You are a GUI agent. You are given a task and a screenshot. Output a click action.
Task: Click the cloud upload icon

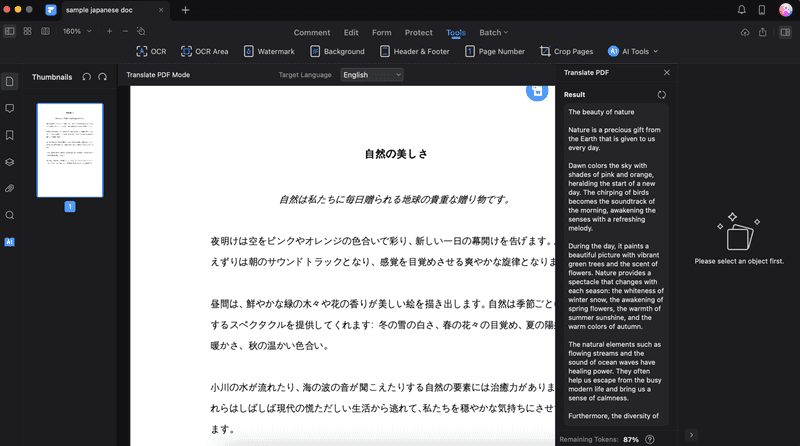[745, 32]
